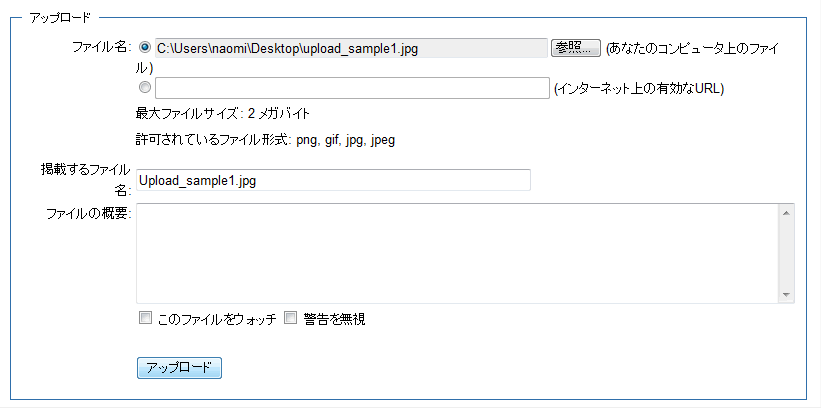Click the ファイル名 field label

(x=102, y=47)
